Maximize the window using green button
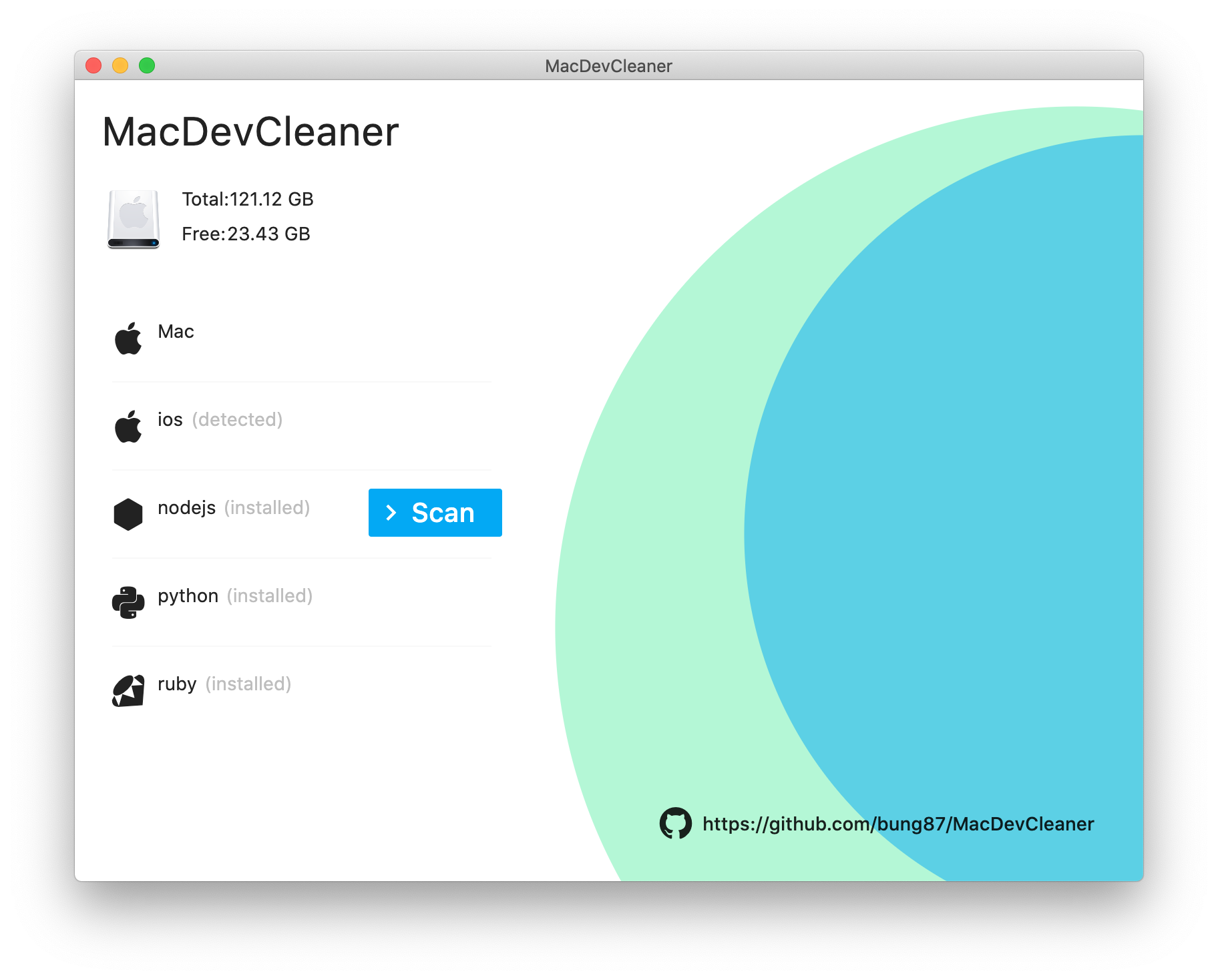This screenshot has height=980, width=1218. pyautogui.click(x=147, y=65)
